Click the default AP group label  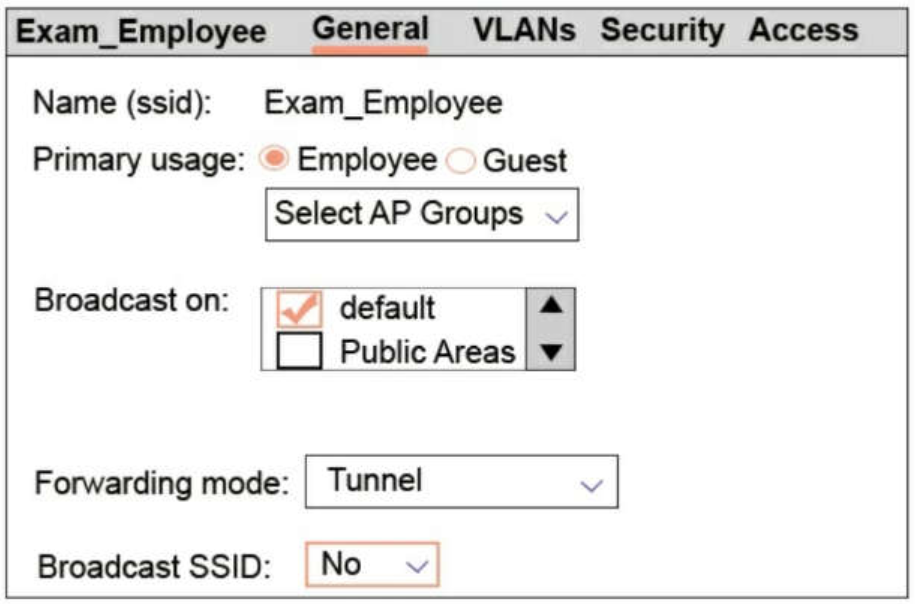point(387,308)
